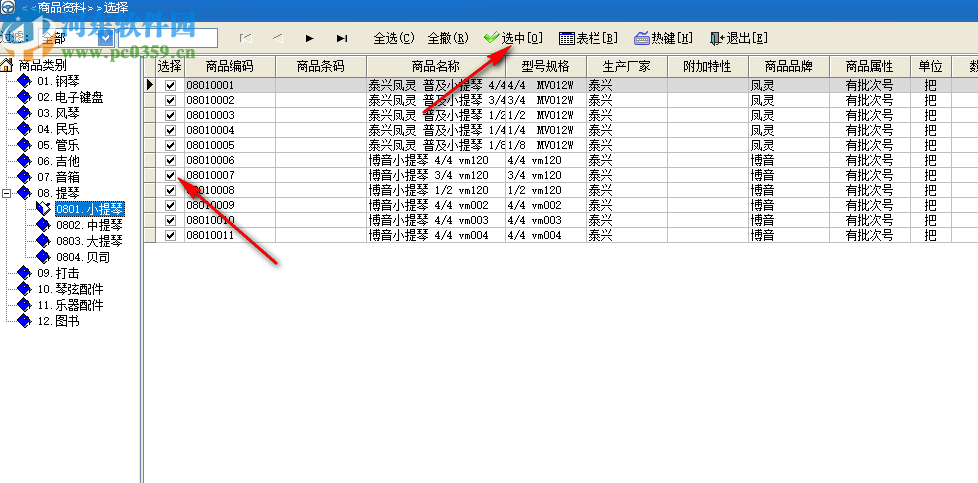Toggle checkbox for 08010003

tap(170, 115)
